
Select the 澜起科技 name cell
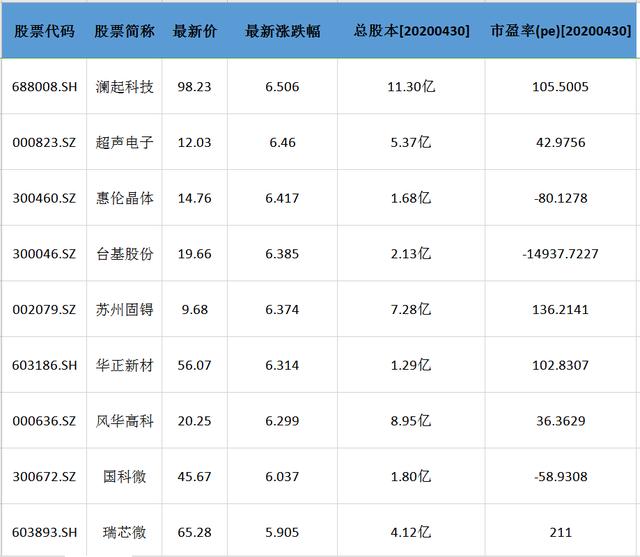click(124, 87)
